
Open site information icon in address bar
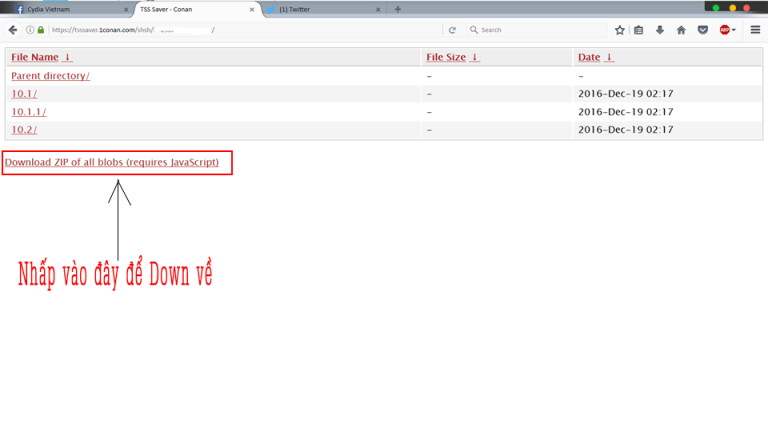pos(30,30)
